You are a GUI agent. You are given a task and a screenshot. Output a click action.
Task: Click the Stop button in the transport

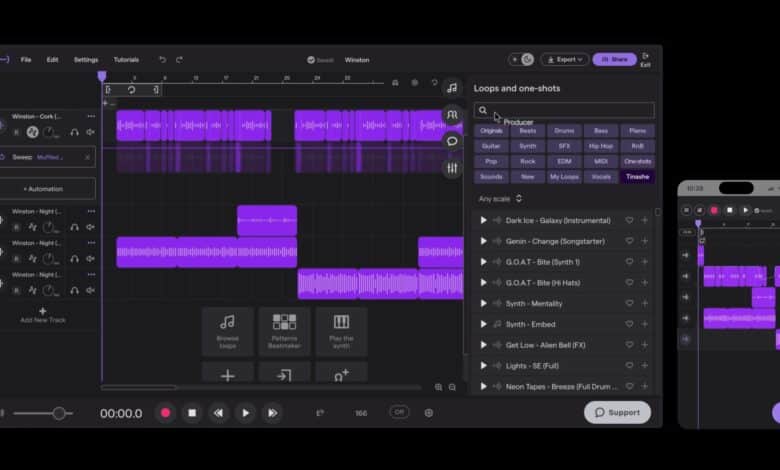point(192,413)
